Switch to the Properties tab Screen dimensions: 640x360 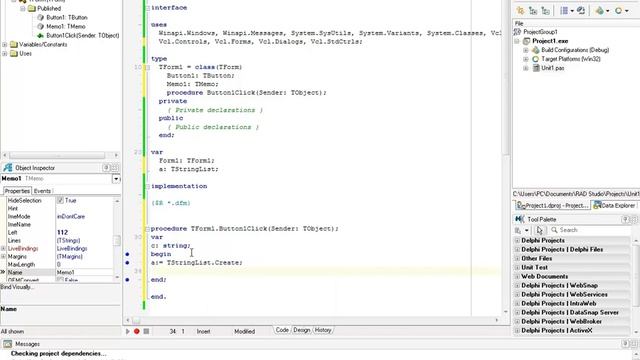pyautogui.click(x=17, y=191)
